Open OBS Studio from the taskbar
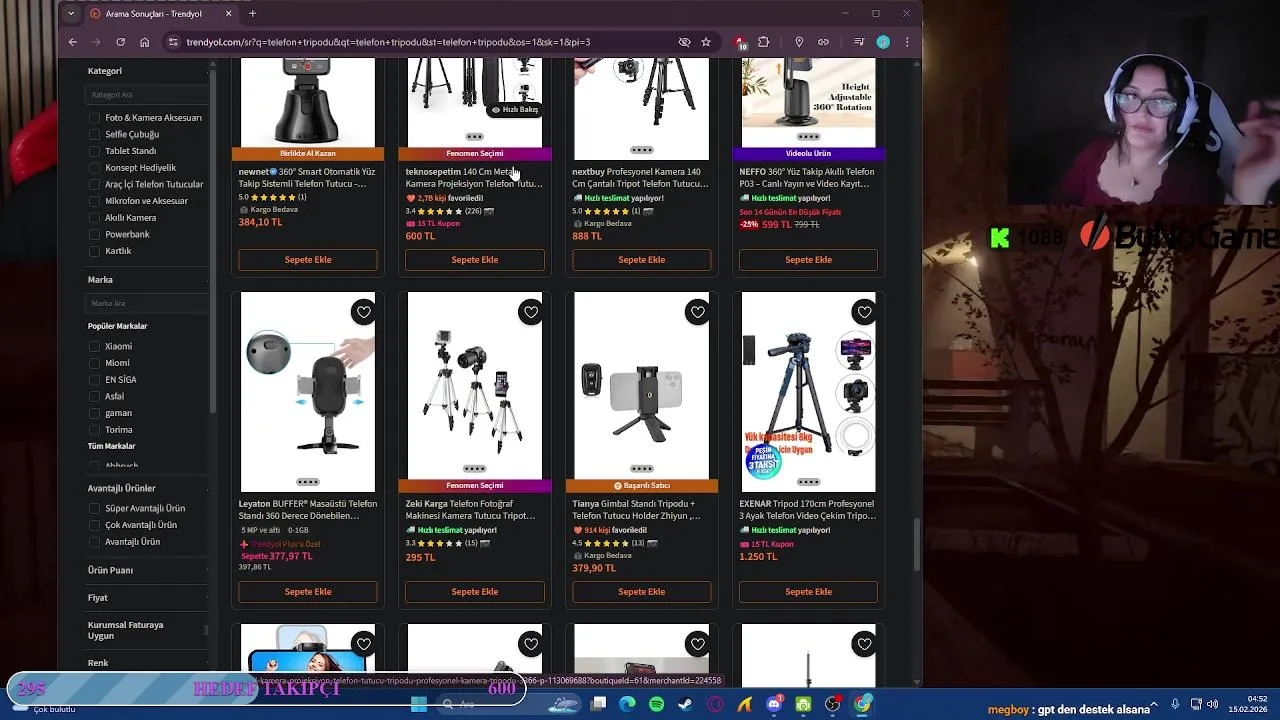The width and height of the screenshot is (1280, 720). pyautogui.click(x=832, y=704)
